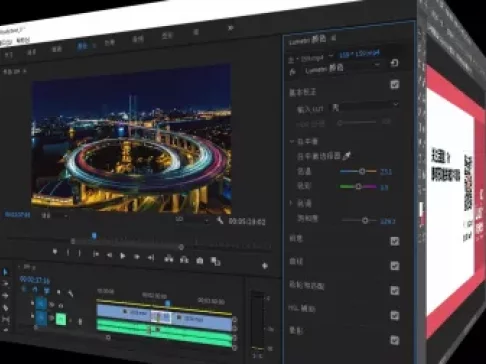486x364 pixels.
Task: Choose the Selection tool in tools panel
Action: 5,272
